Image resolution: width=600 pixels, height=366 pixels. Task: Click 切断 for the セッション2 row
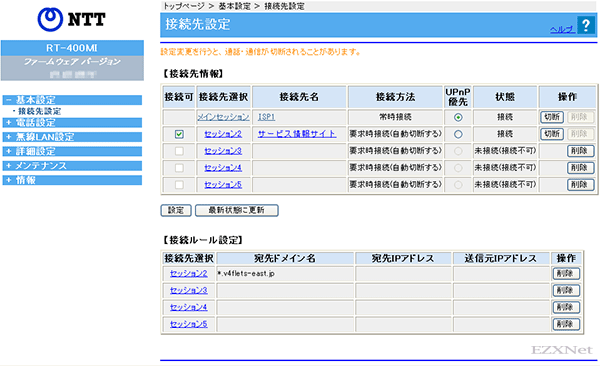552,134
